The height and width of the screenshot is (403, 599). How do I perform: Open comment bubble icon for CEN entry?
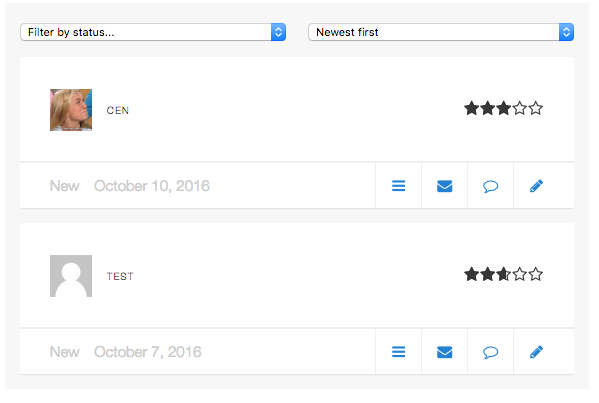pos(491,186)
